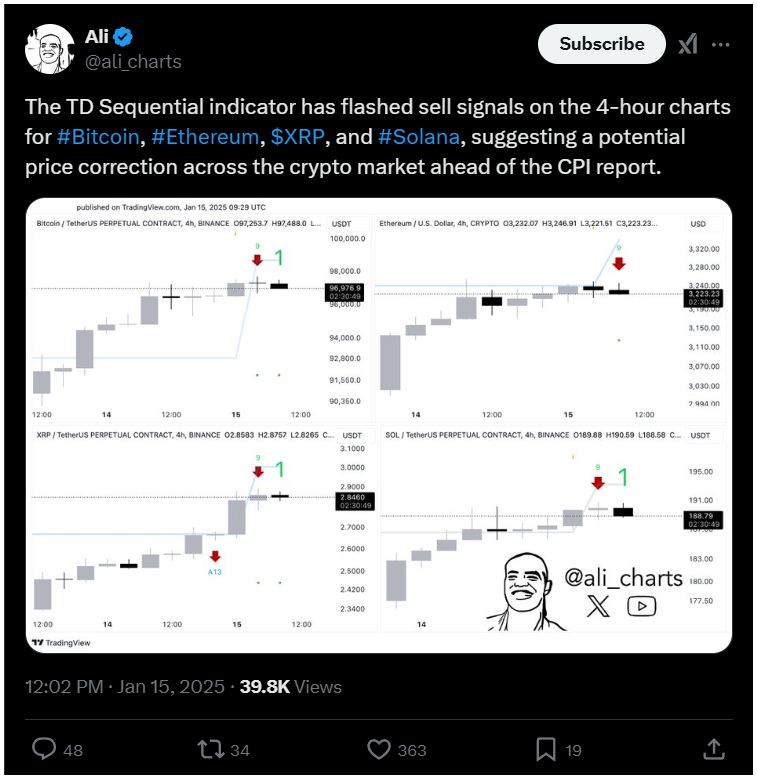Screen dimensions: 757x779
Task: Open the three-dot more options menu
Action: click(720, 45)
